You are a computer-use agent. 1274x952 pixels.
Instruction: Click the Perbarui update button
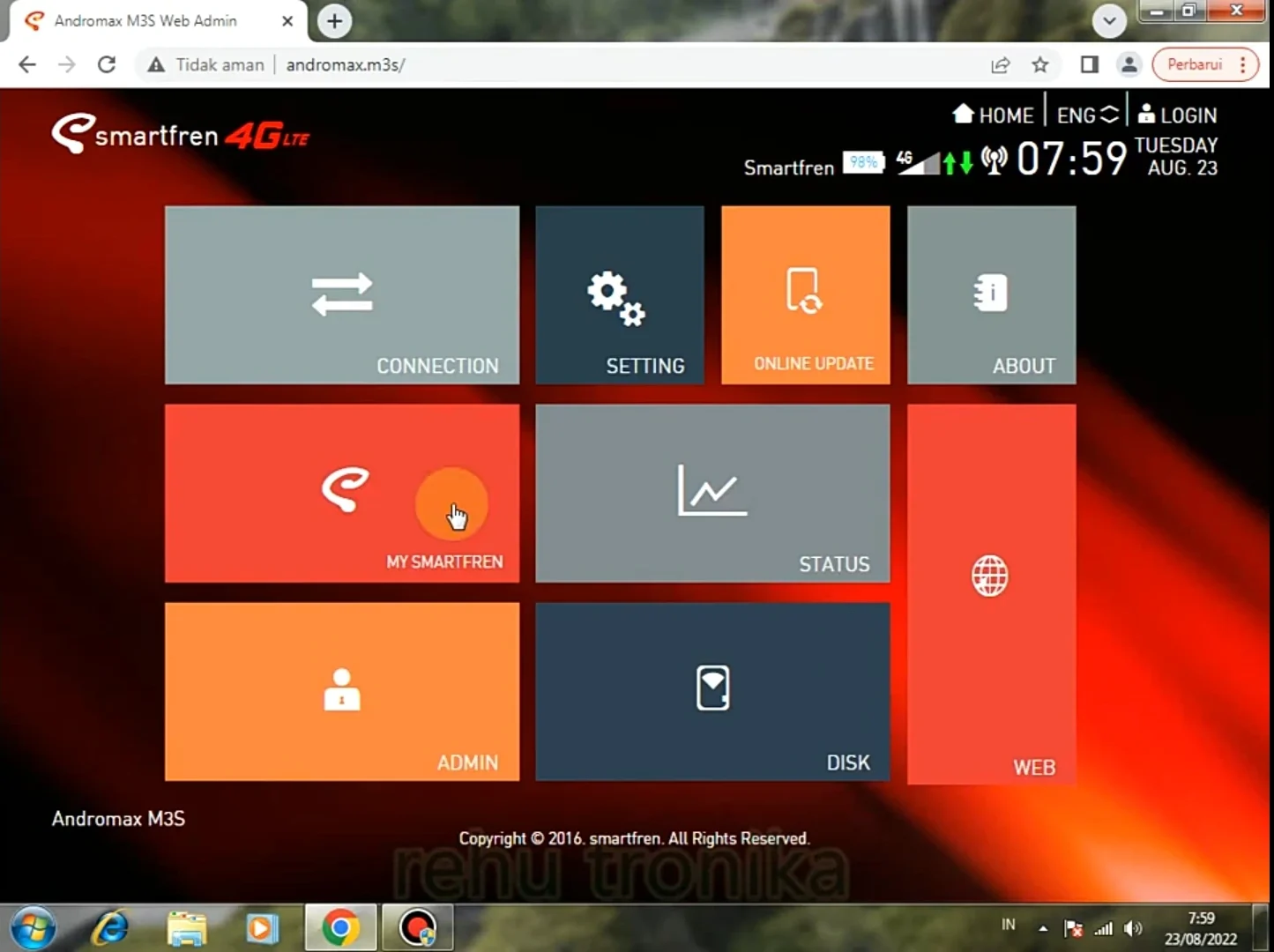[1205, 64]
